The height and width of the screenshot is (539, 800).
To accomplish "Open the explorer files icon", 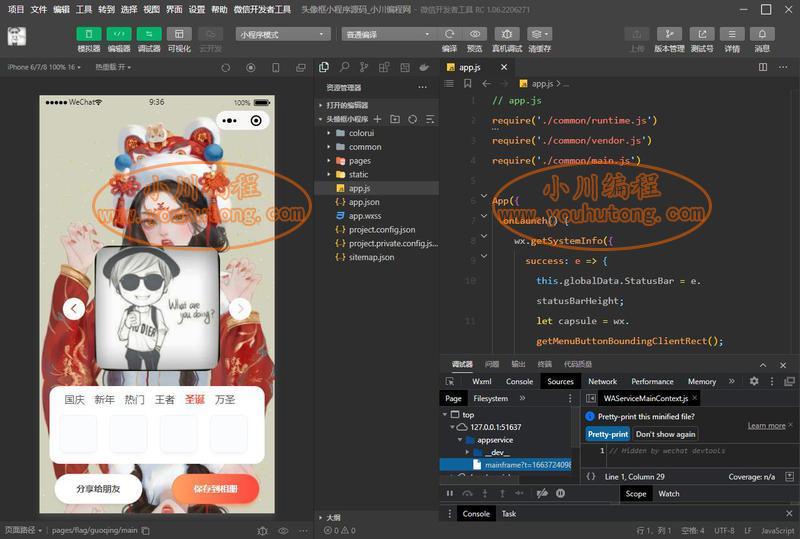I will pos(323,67).
